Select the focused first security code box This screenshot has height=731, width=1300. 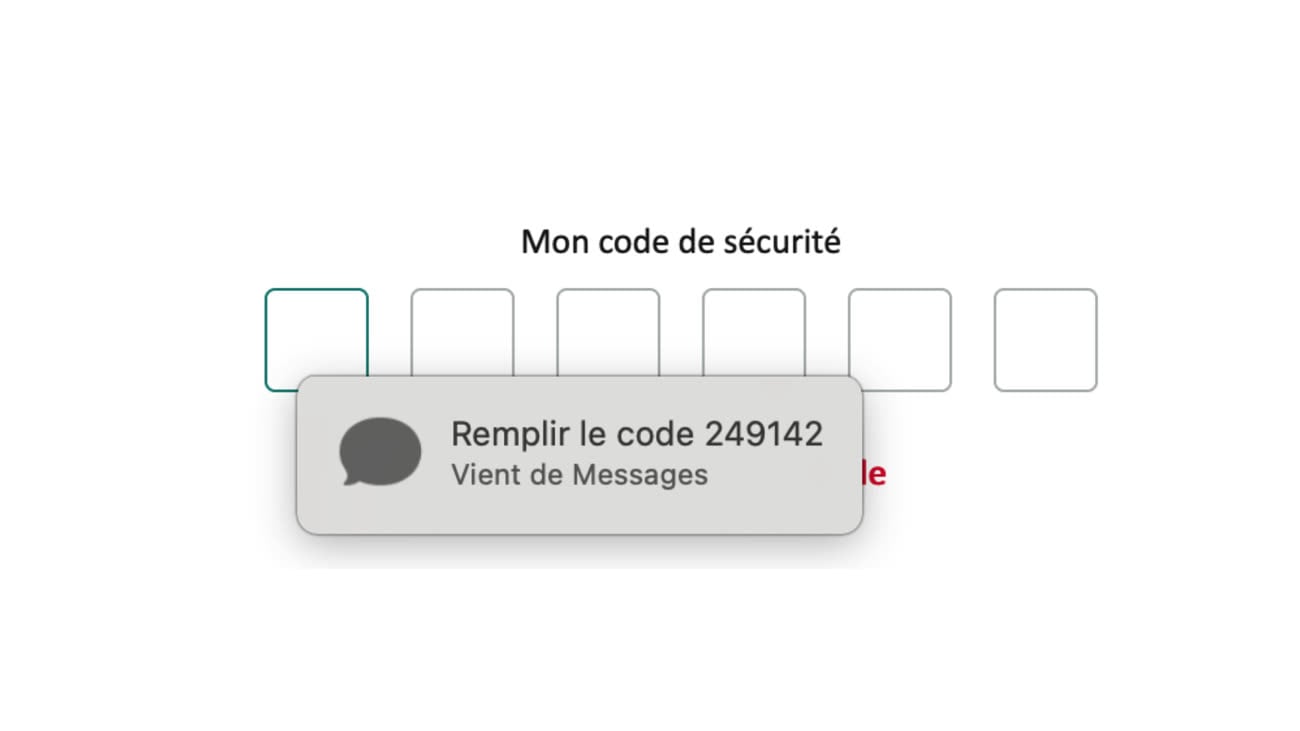coord(316,339)
